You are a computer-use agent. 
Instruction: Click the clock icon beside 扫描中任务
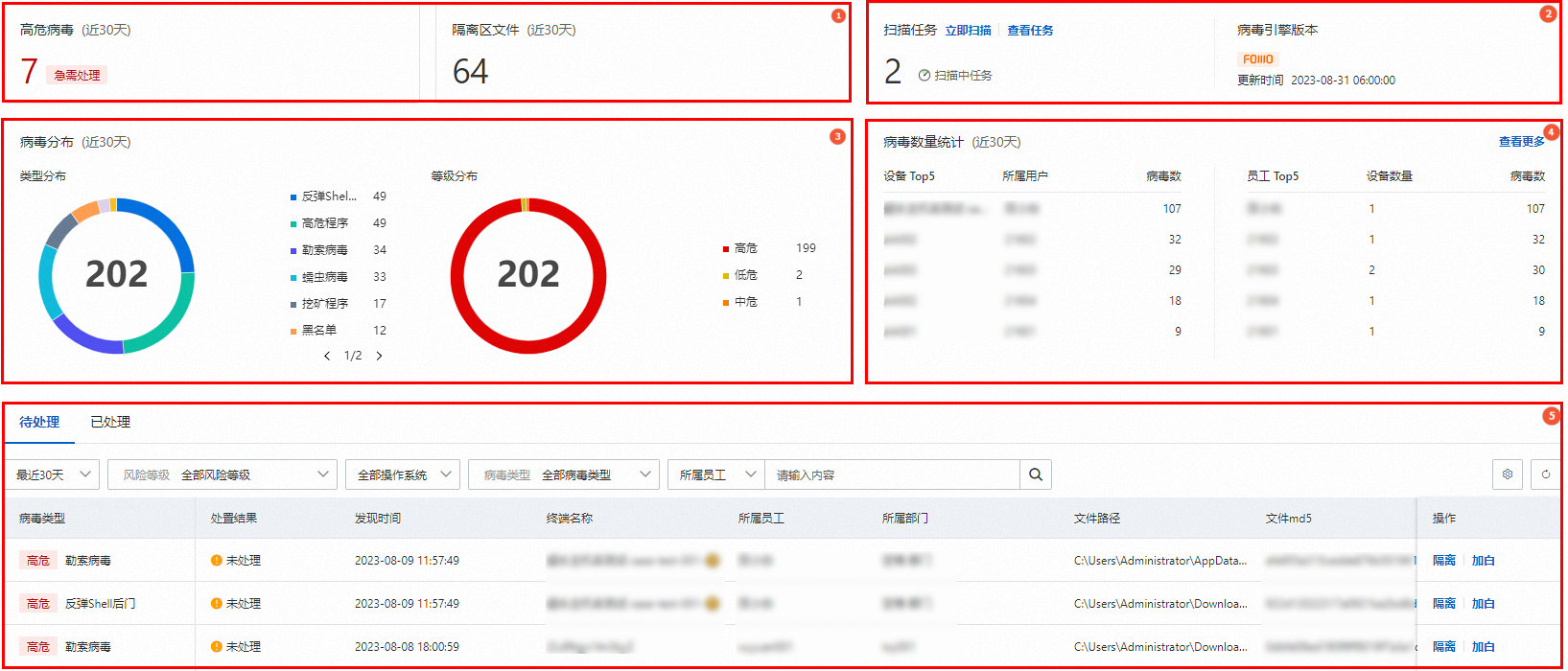click(x=924, y=75)
